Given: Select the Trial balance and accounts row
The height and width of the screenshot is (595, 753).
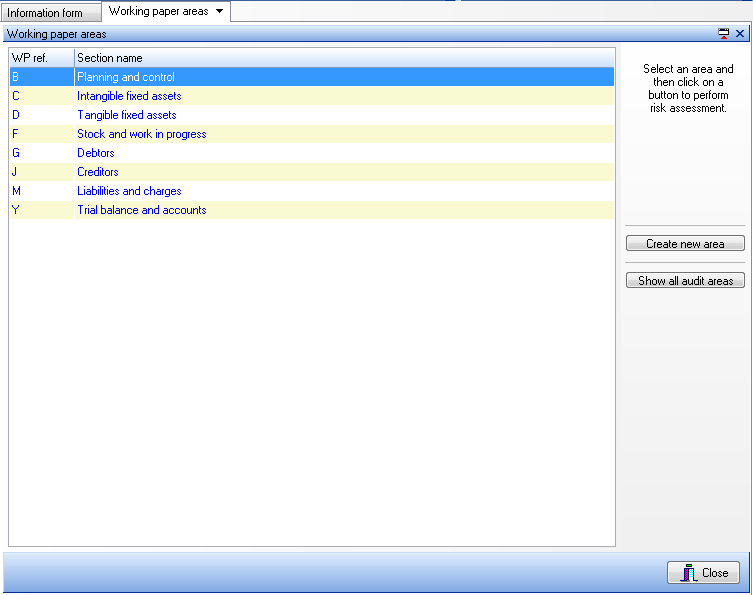Looking at the screenshot, I should pyautogui.click(x=312, y=210).
